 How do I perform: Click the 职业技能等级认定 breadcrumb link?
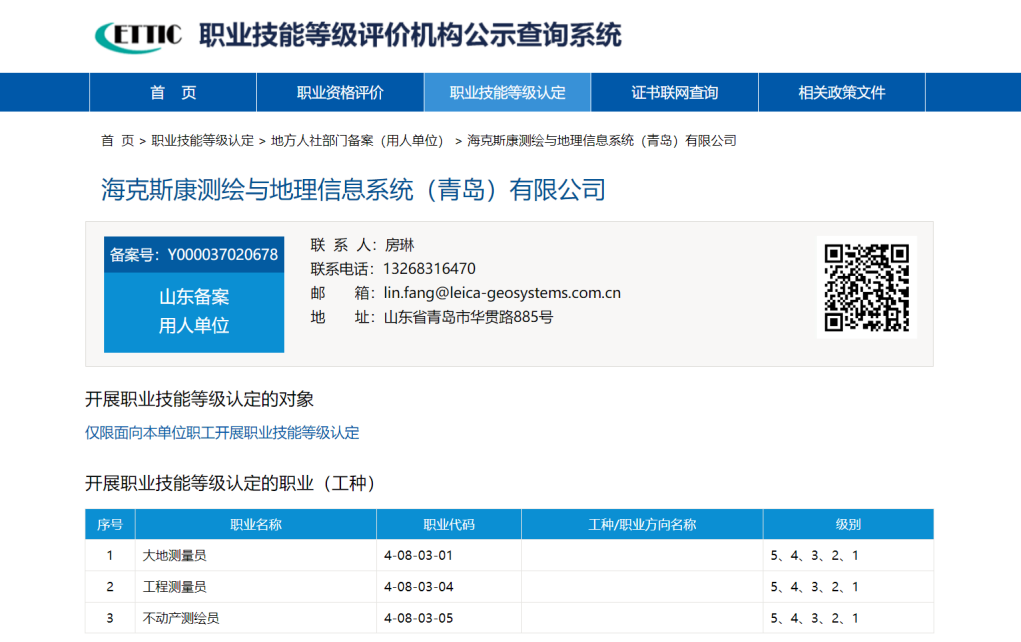click(203, 141)
